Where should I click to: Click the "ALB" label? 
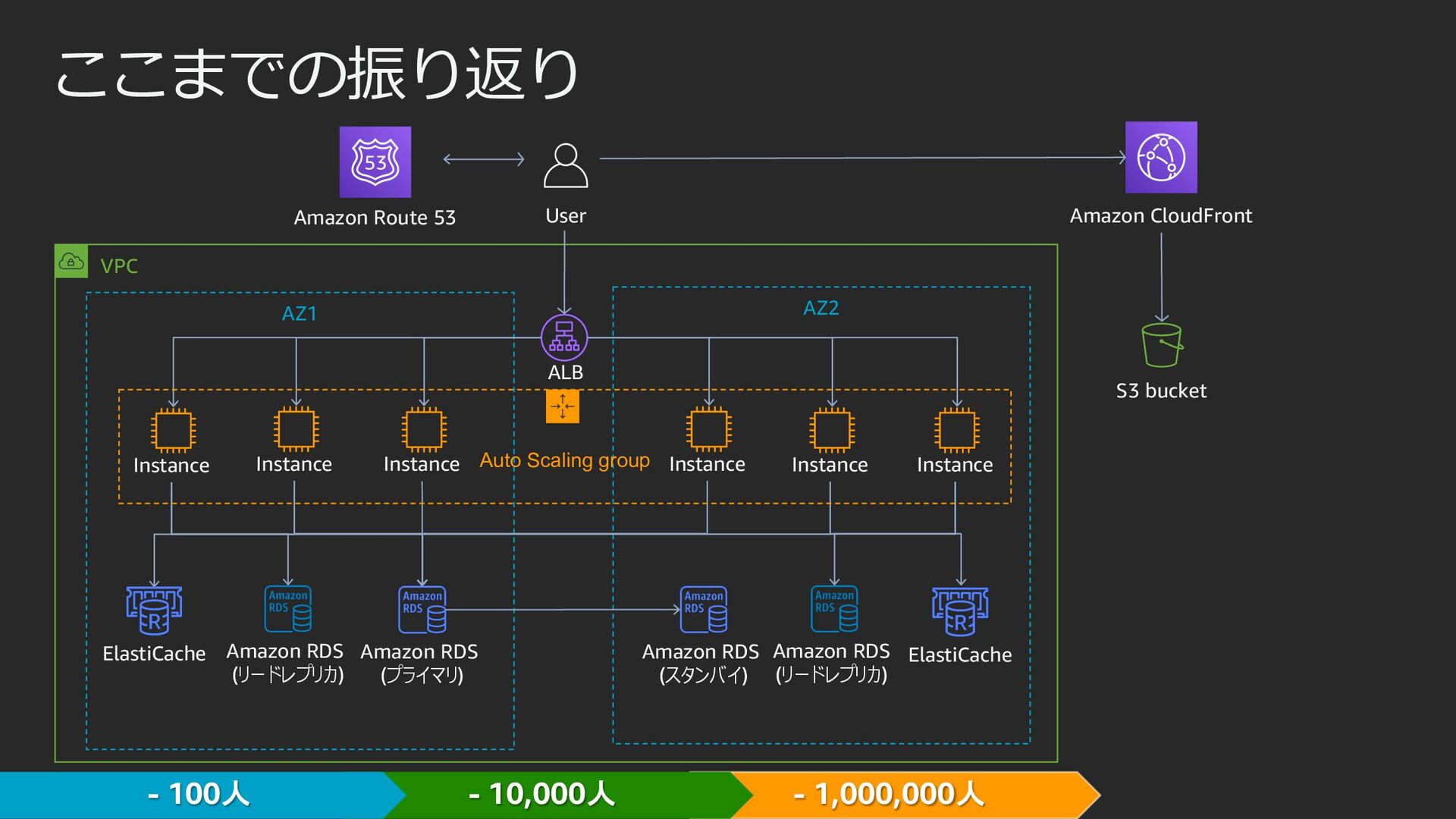(566, 373)
